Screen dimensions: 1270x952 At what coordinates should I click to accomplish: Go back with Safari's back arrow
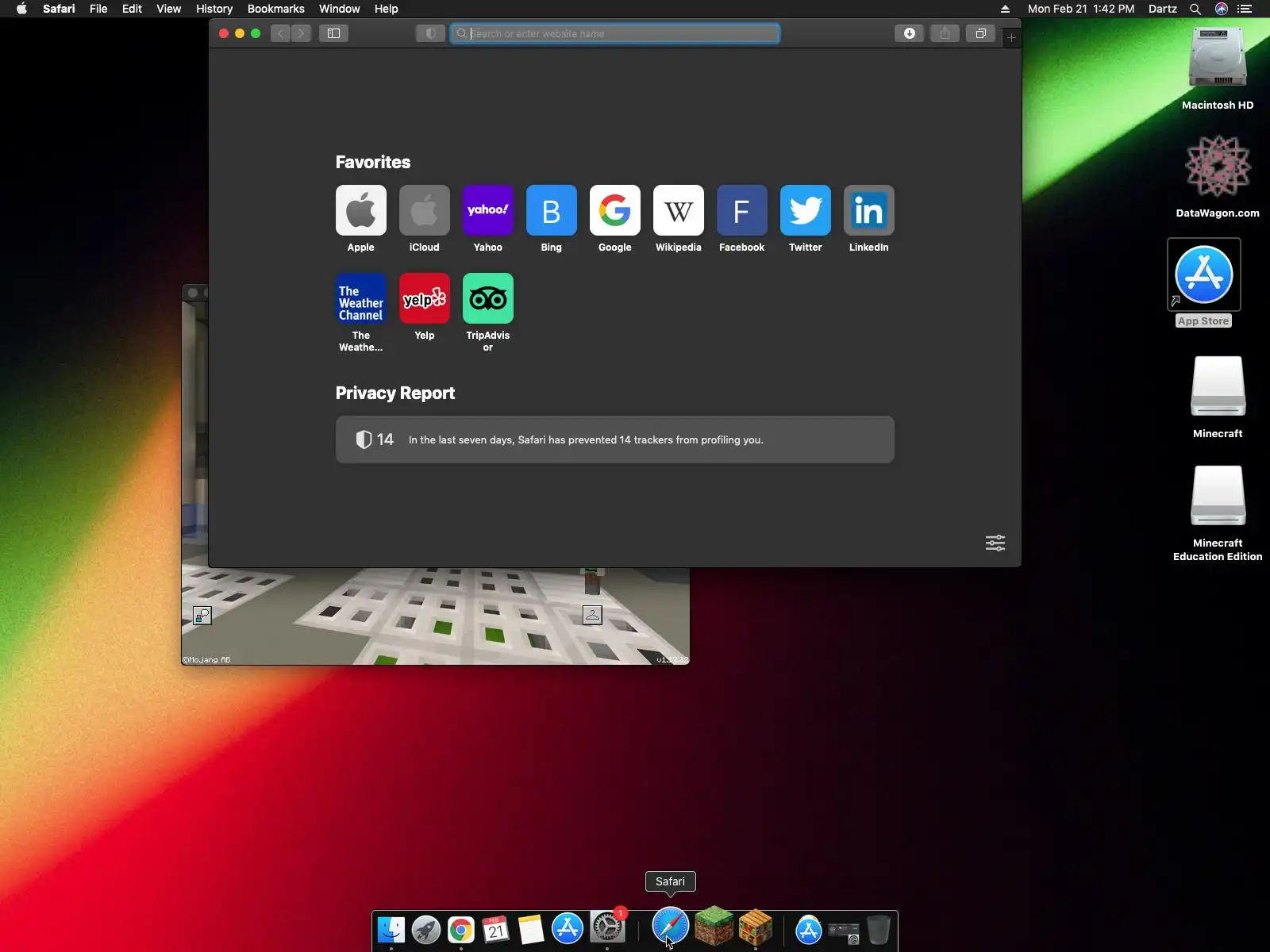tap(280, 33)
